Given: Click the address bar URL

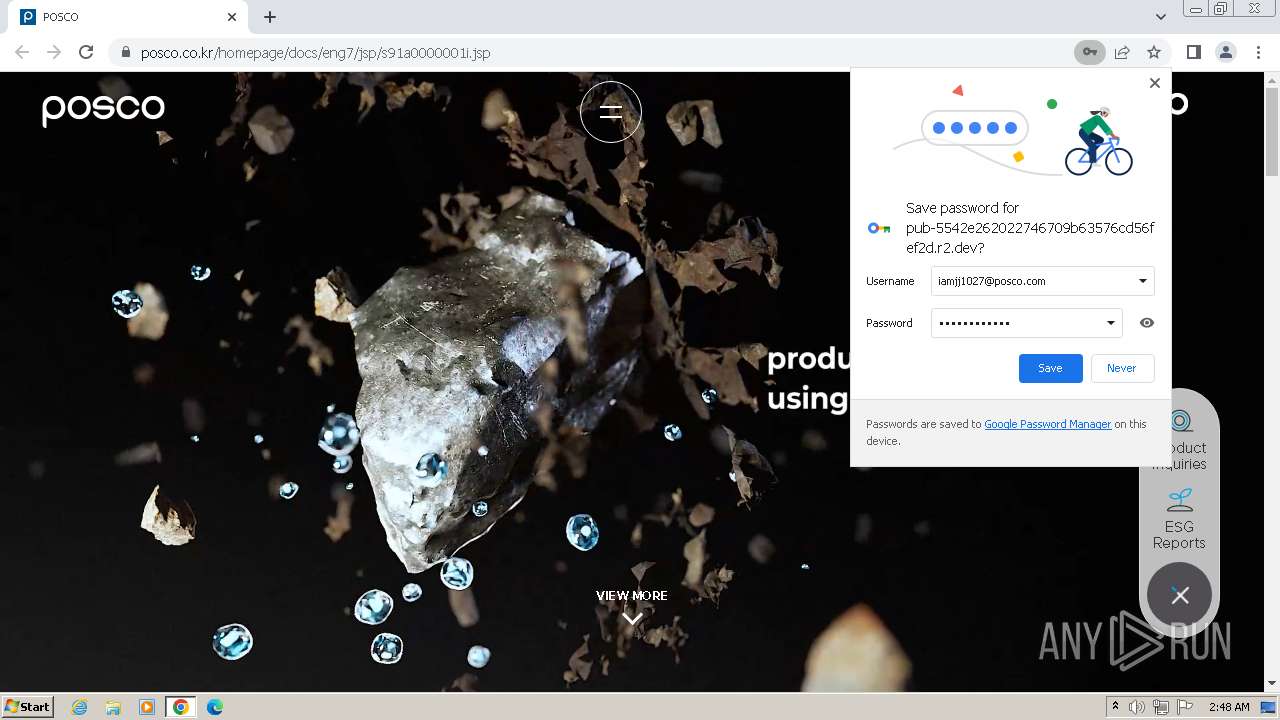Looking at the screenshot, I should click(315, 52).
